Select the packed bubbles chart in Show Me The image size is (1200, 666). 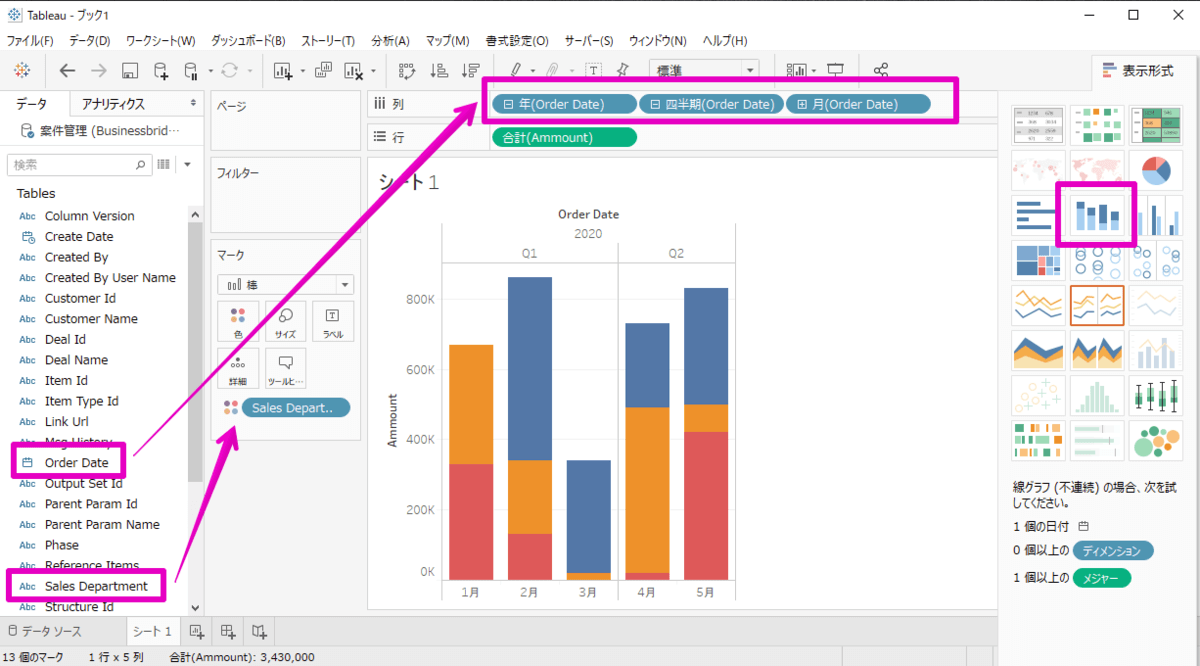click(x=1155, y=440)
